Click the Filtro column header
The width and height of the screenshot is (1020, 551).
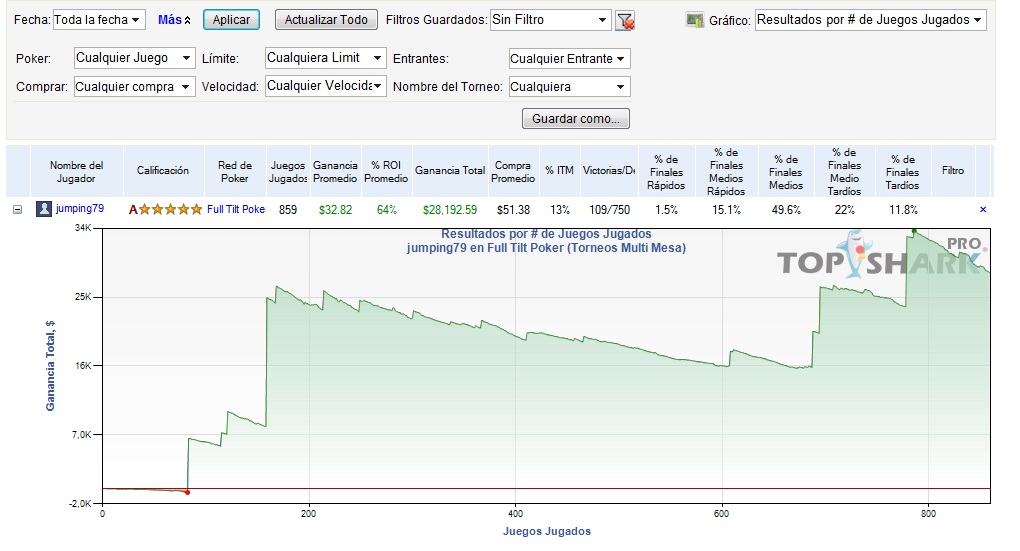pos(953,170)
